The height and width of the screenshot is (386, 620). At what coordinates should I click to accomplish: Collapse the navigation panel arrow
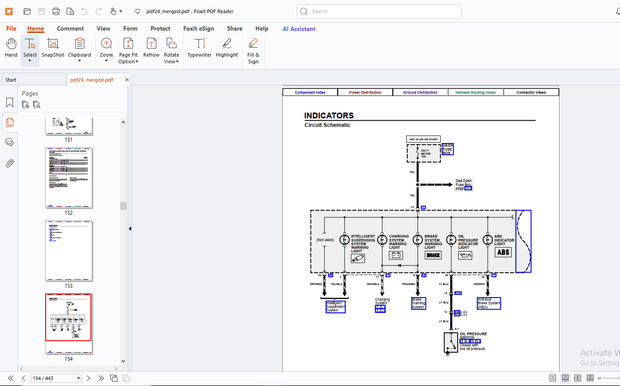coord(130,229)
